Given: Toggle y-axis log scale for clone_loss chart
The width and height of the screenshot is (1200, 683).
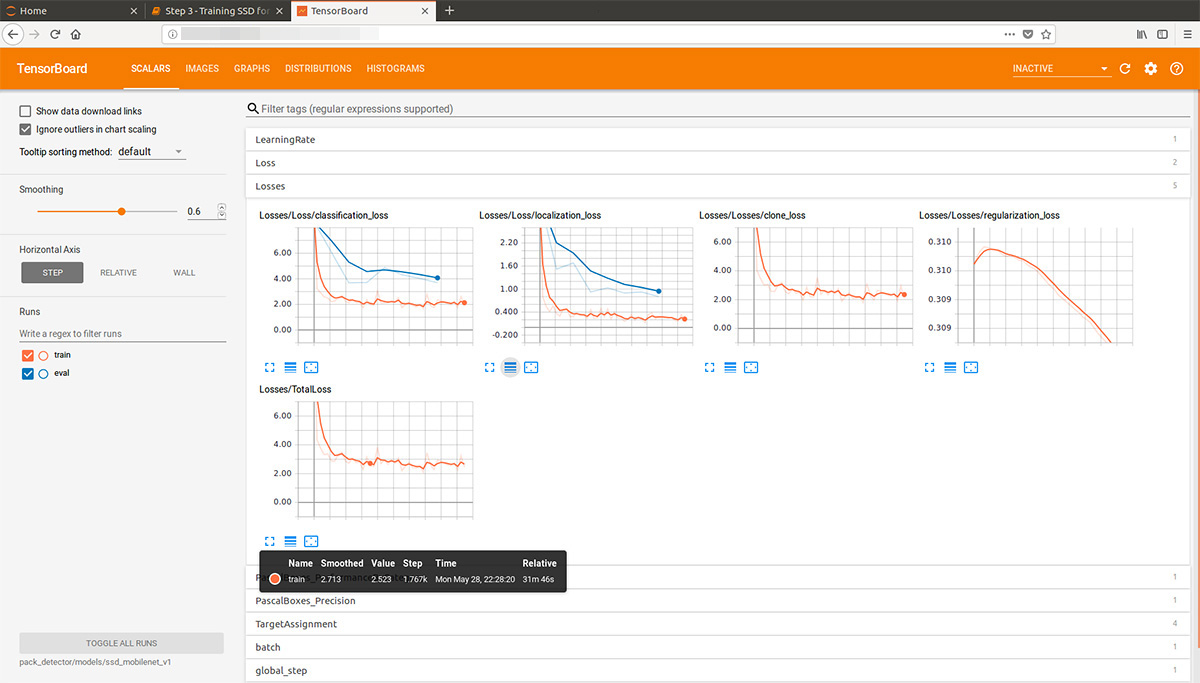Looking at the screenshot, I should coord(730,368).
